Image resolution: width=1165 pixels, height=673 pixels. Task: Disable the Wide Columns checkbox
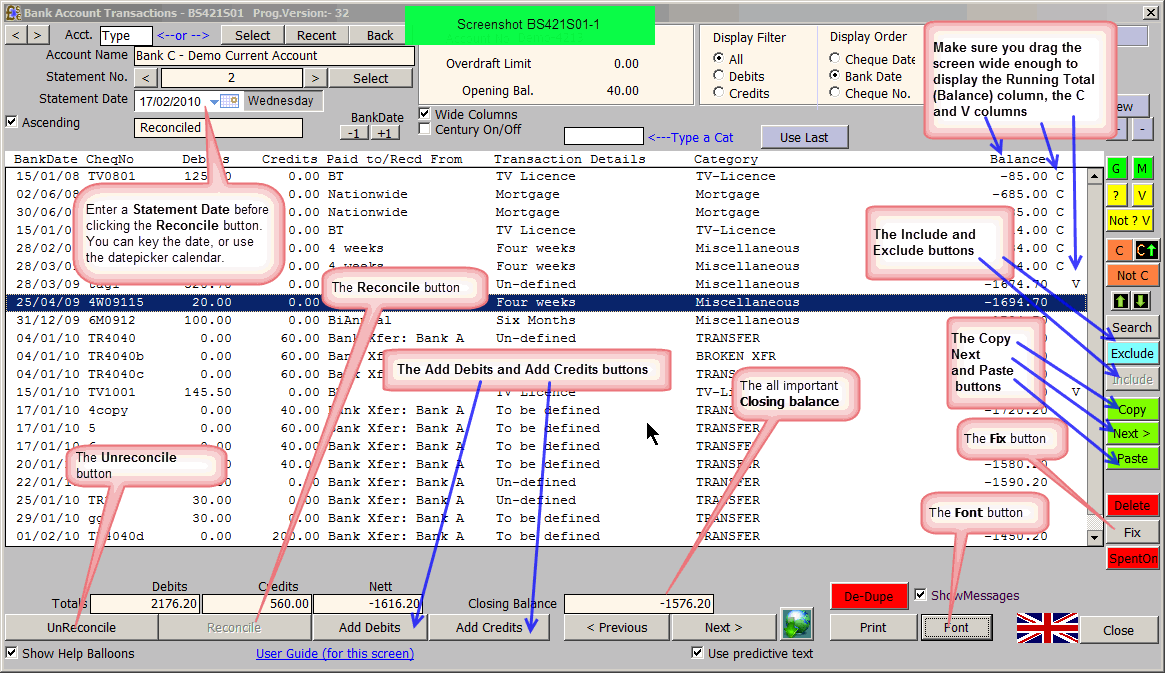coord(425,114)
